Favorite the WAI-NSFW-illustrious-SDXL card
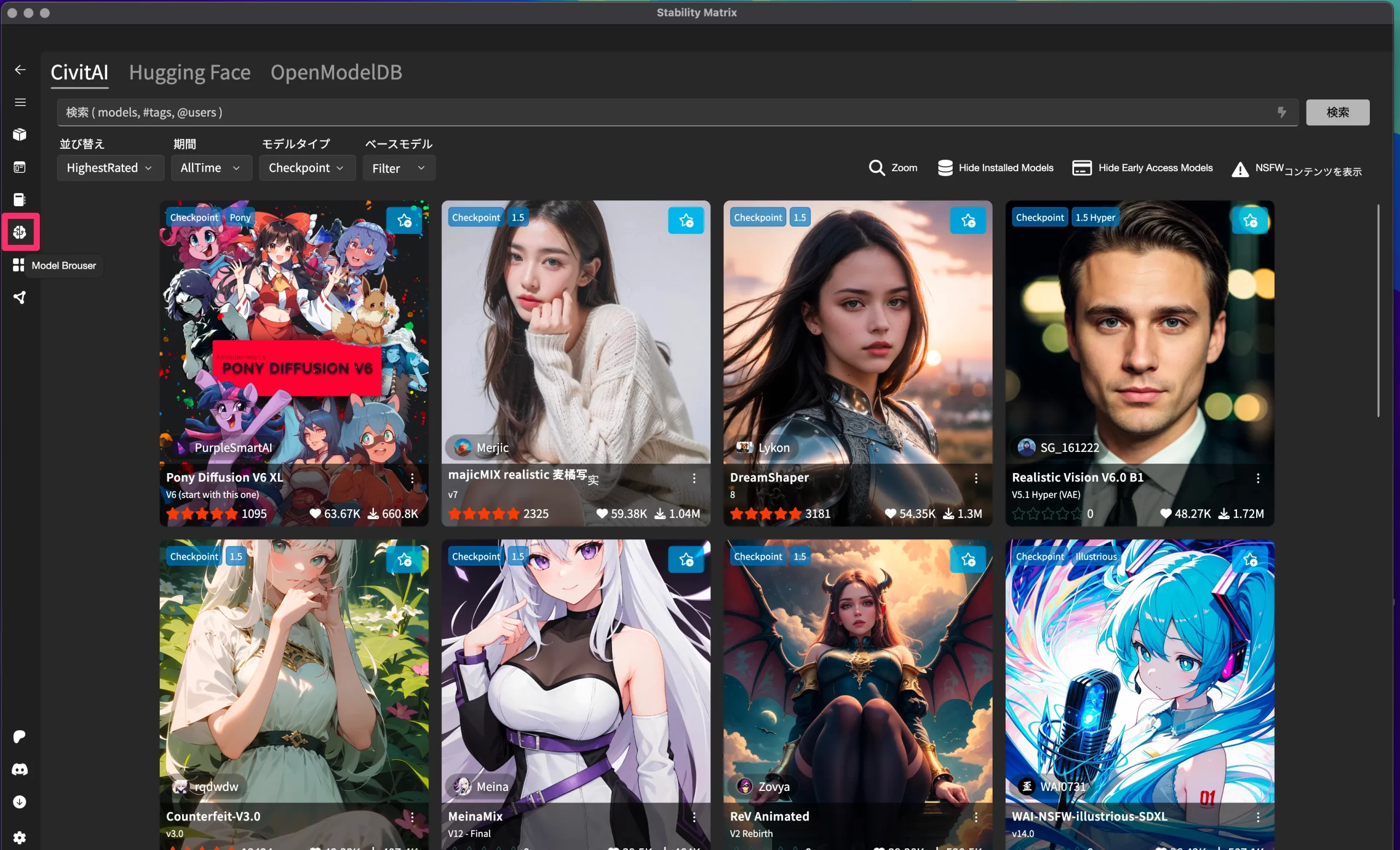This screenshot has width=1400, height=850. tap(1250, 559)
